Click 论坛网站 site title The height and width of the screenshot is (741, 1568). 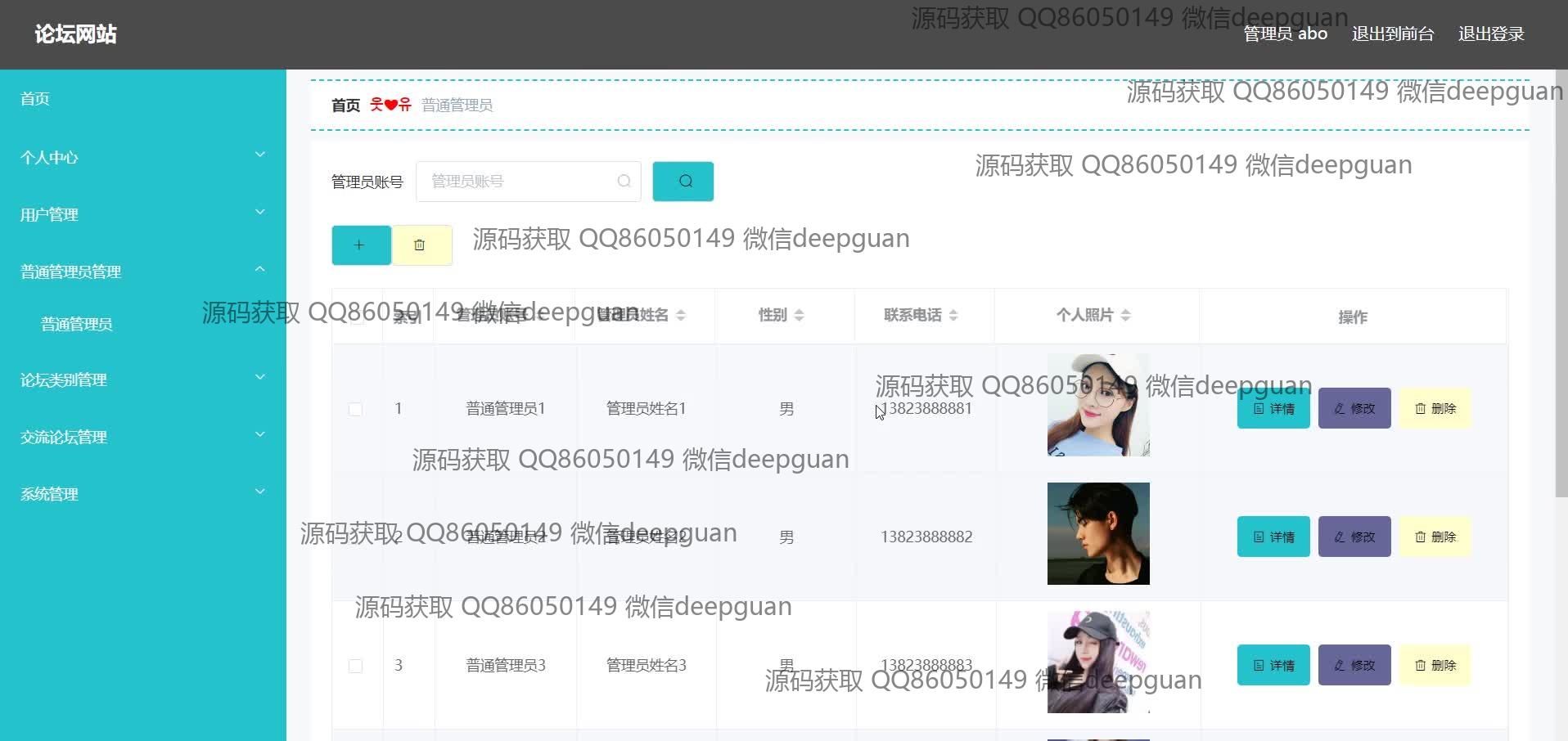pyautogui.click(x=75, y=34)
